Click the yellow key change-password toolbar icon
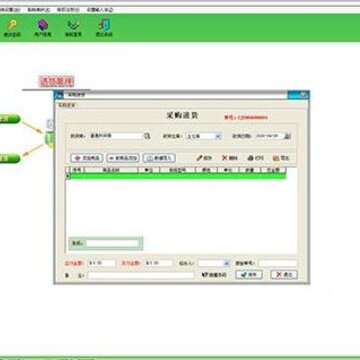Image resolution: width=360 pixels, height=360 pixels. (12, 28)
